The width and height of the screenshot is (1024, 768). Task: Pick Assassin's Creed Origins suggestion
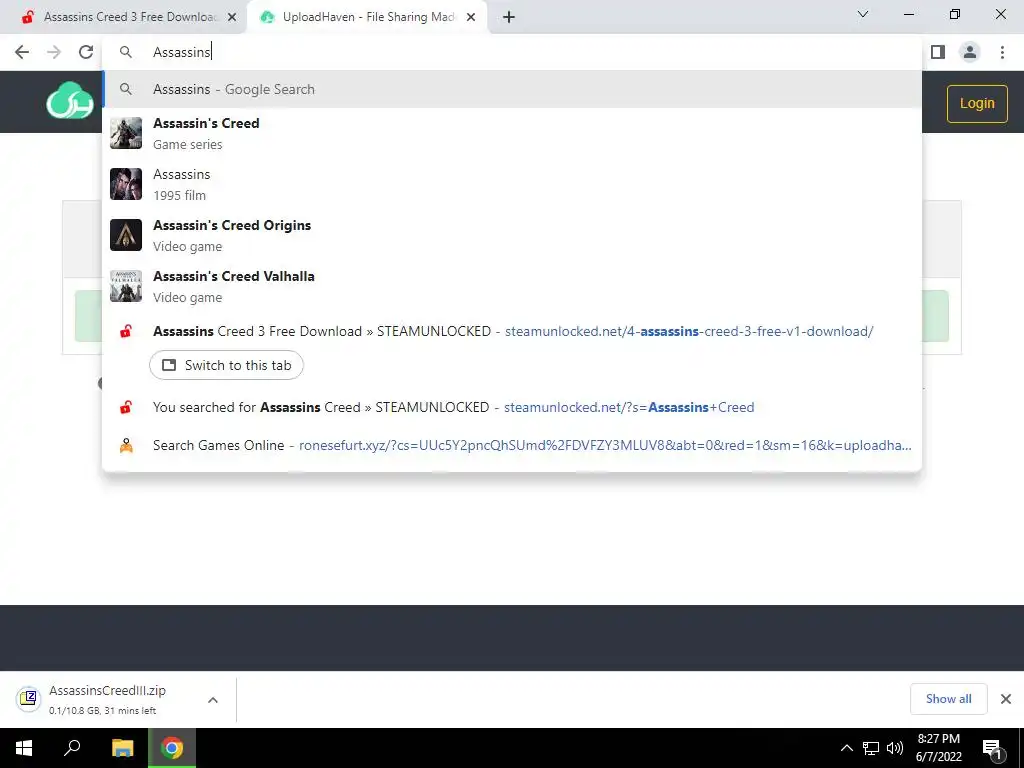[x=512, y=235]
